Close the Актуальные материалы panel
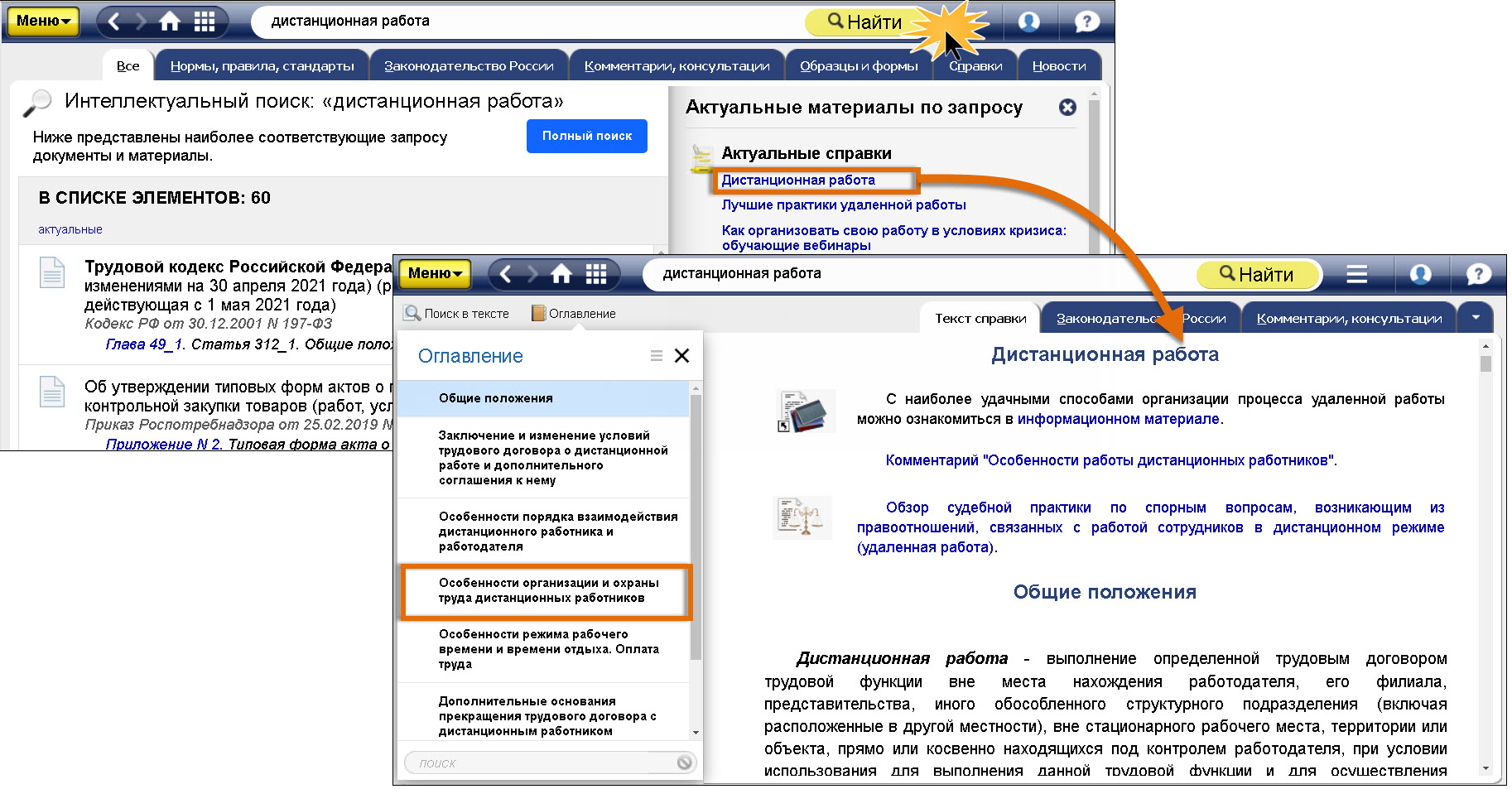 [x=1067, y=108]
